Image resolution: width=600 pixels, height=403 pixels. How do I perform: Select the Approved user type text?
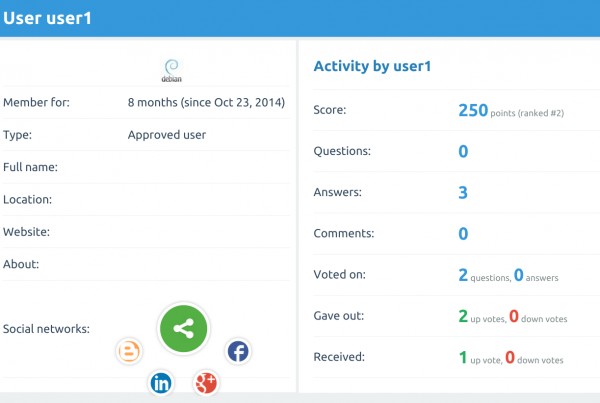[167, 134]
